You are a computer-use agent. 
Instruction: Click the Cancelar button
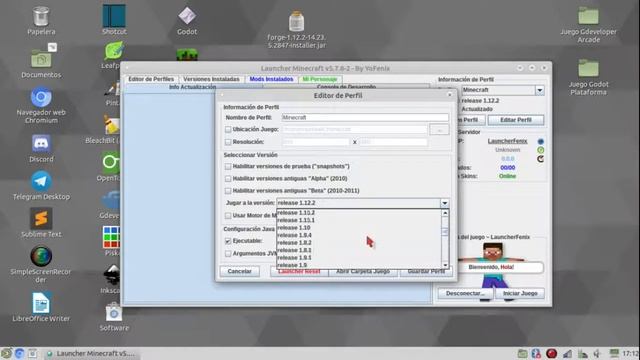[240, 271]
